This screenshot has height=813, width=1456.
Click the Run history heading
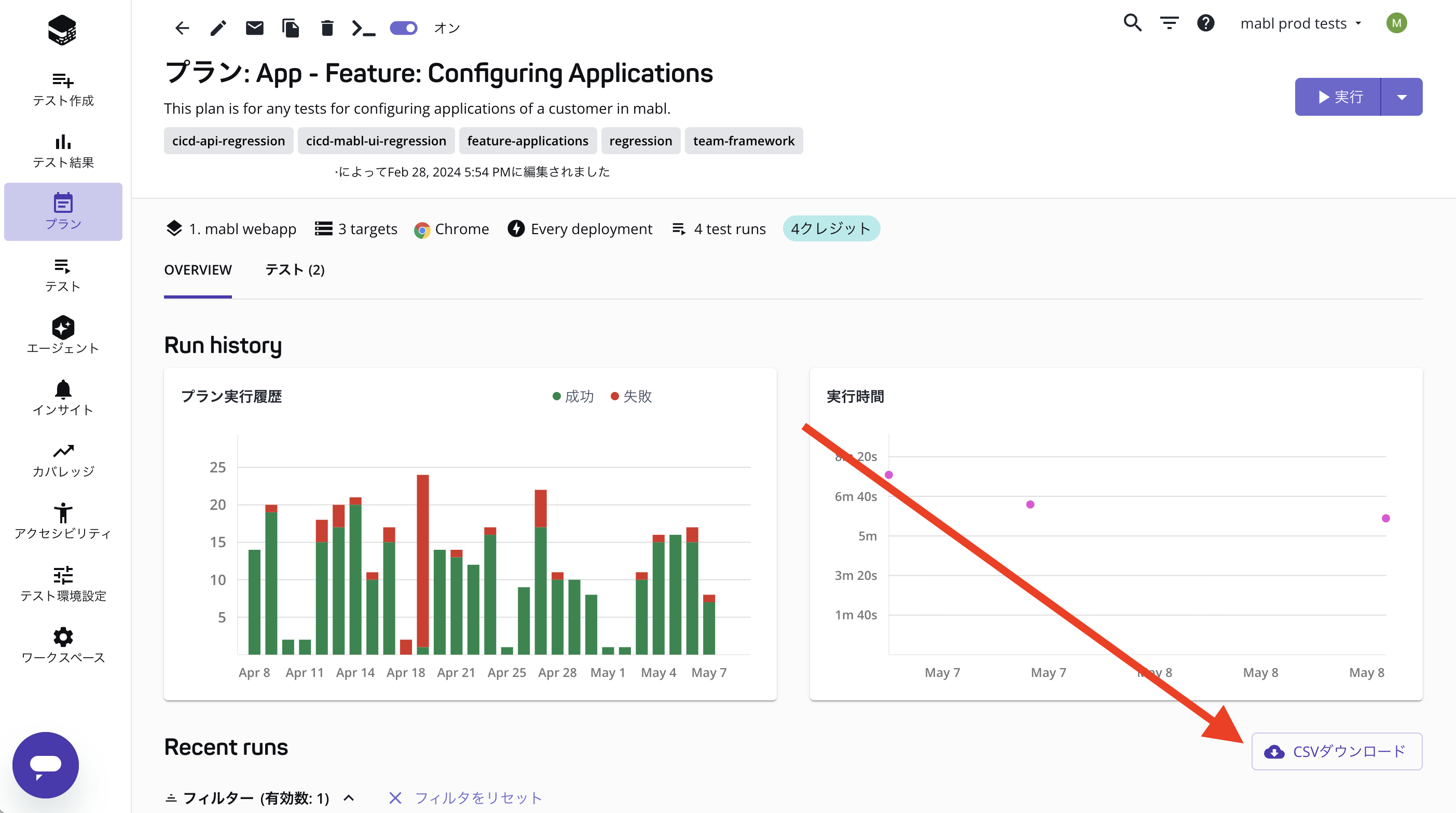223,345
